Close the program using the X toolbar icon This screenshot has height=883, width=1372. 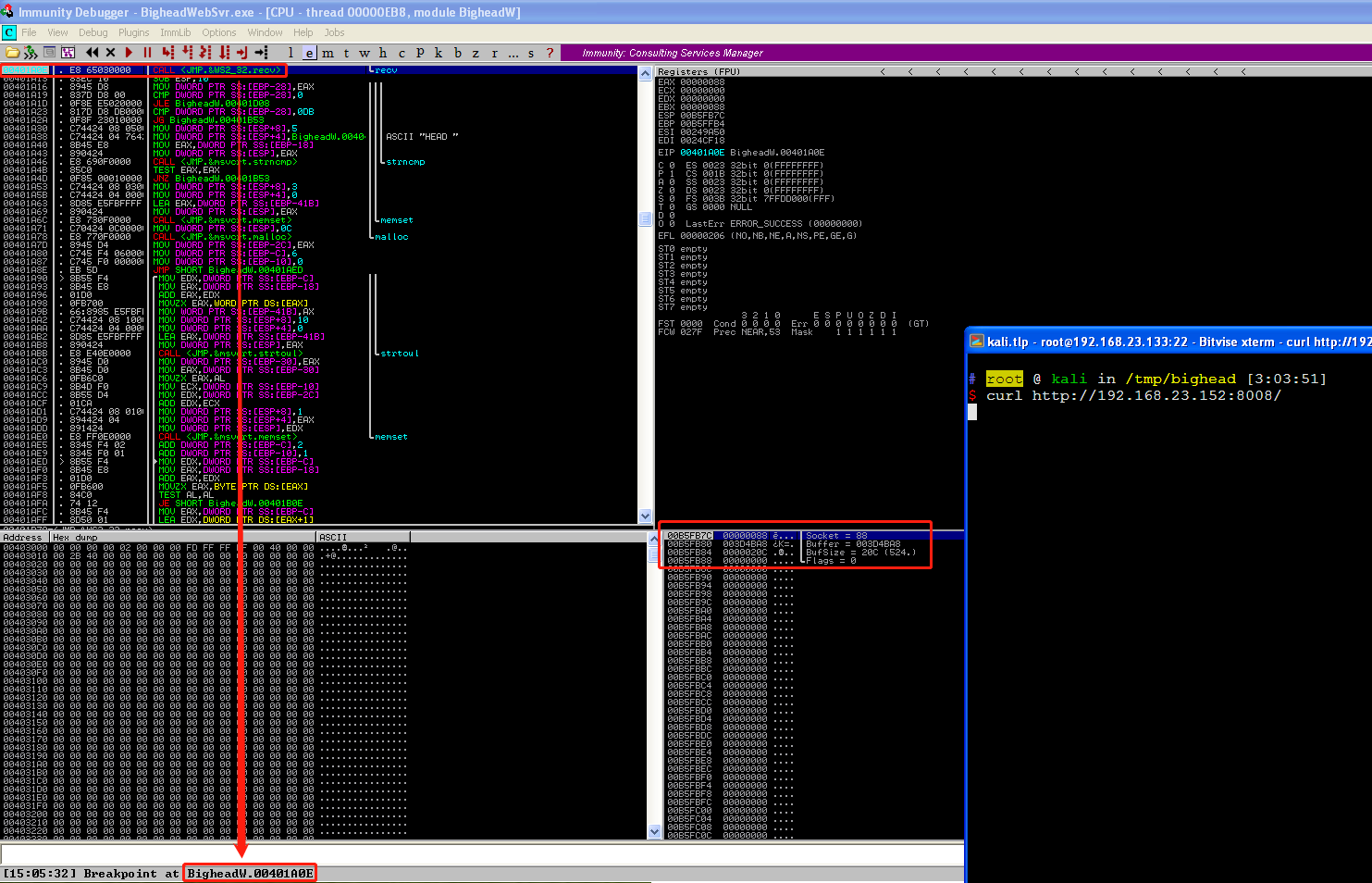pos(111,53)
